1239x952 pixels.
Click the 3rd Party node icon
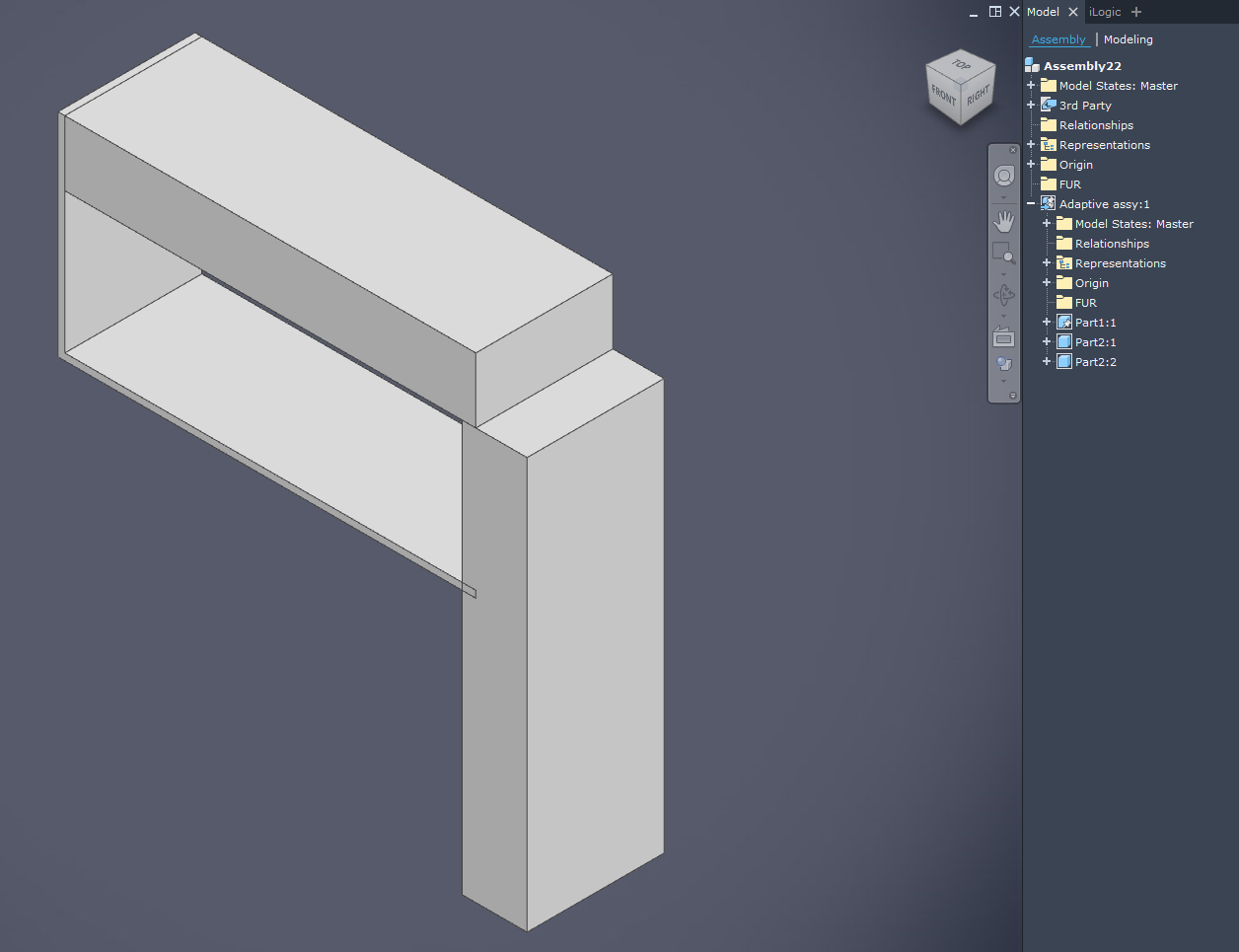1049,105
